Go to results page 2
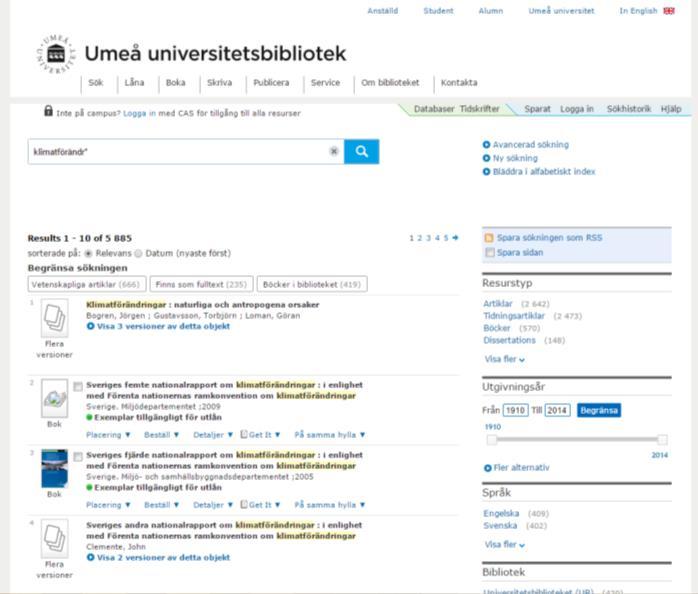The width and height of the screenshot is (698, 594). pyautogui.click(x=419, y=238)
